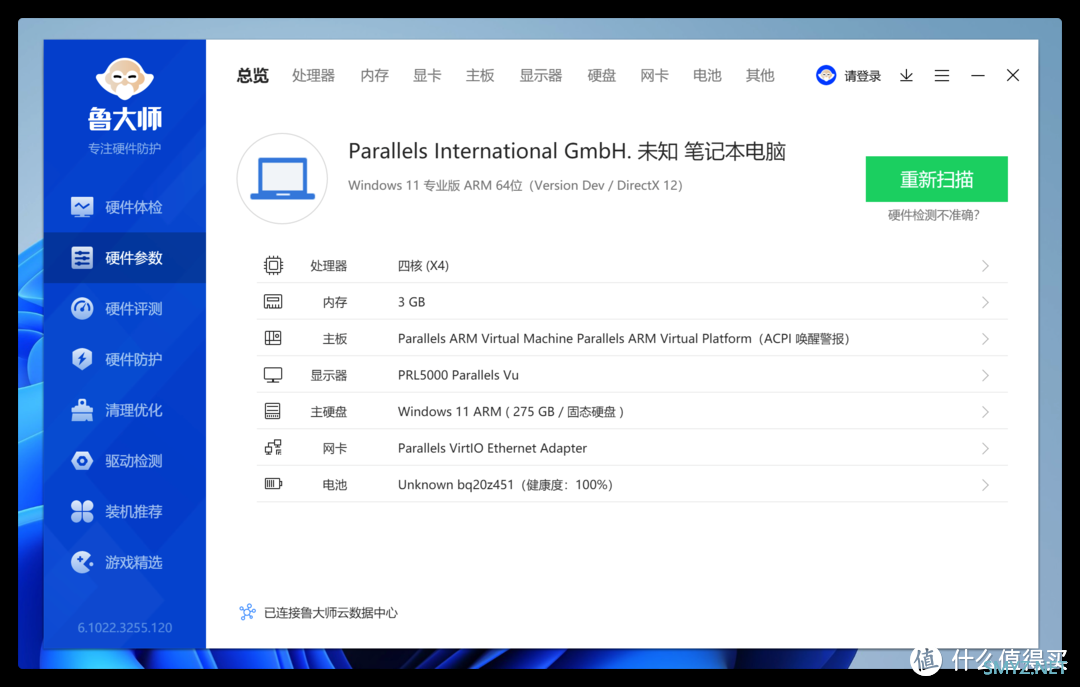The image size is (1080, 687).
Task: Switch to the 主板 tab
Action: (480, 76)
